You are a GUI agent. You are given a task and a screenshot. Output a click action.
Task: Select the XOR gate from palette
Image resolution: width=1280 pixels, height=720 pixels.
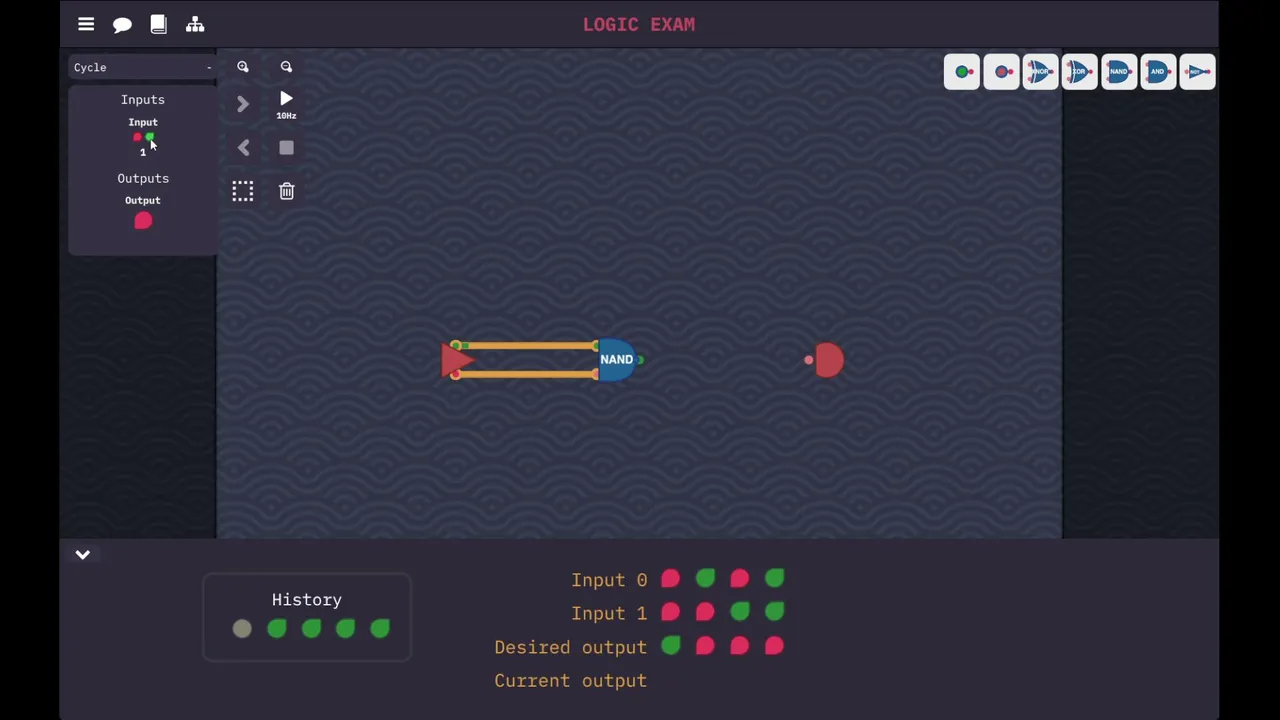click(x=1079, y=71)
